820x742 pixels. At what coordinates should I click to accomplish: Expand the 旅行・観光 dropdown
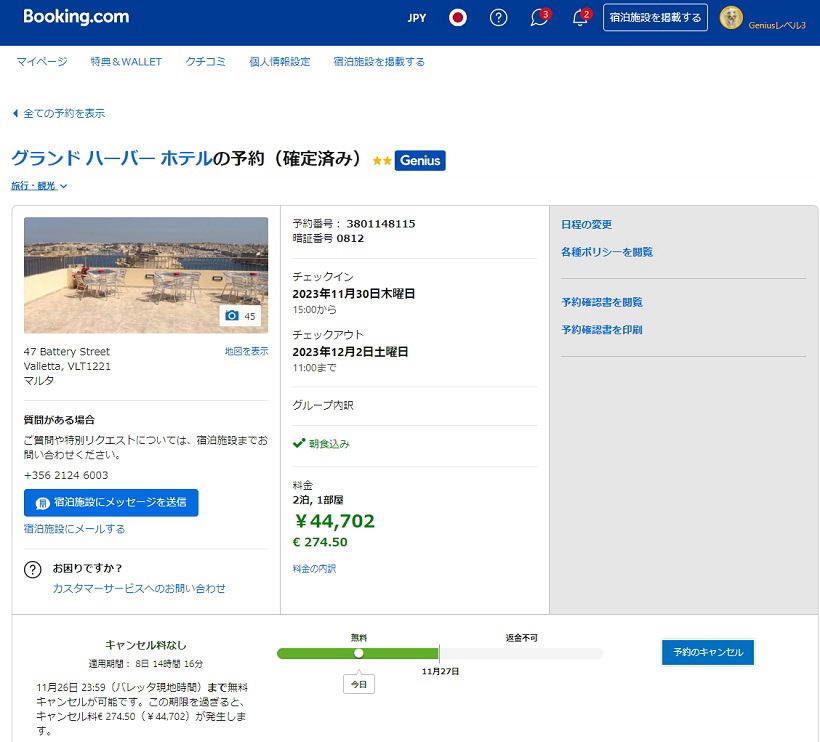pos(39,186)
